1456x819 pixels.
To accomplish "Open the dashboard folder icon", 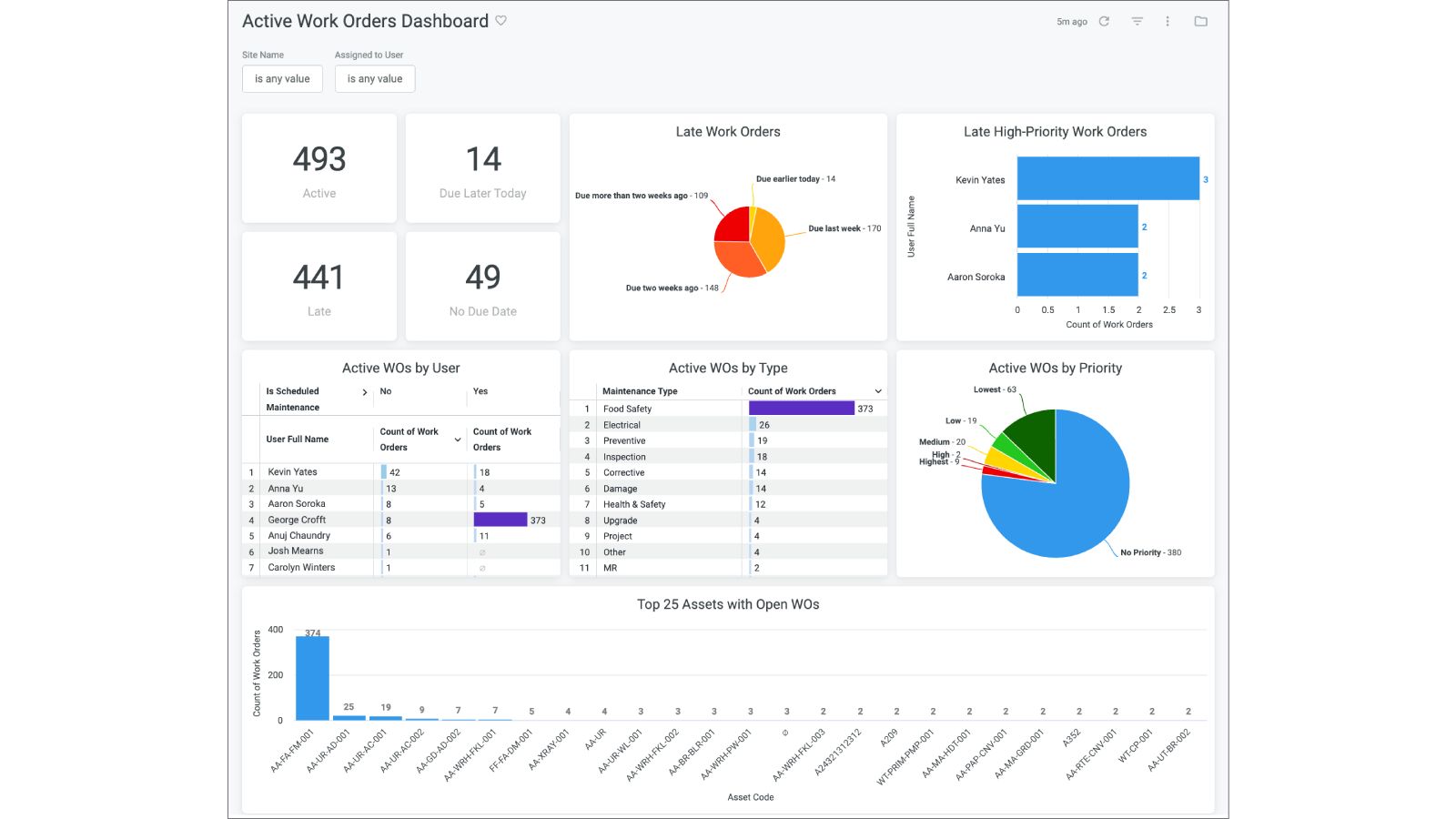I will click(1200, 21).
